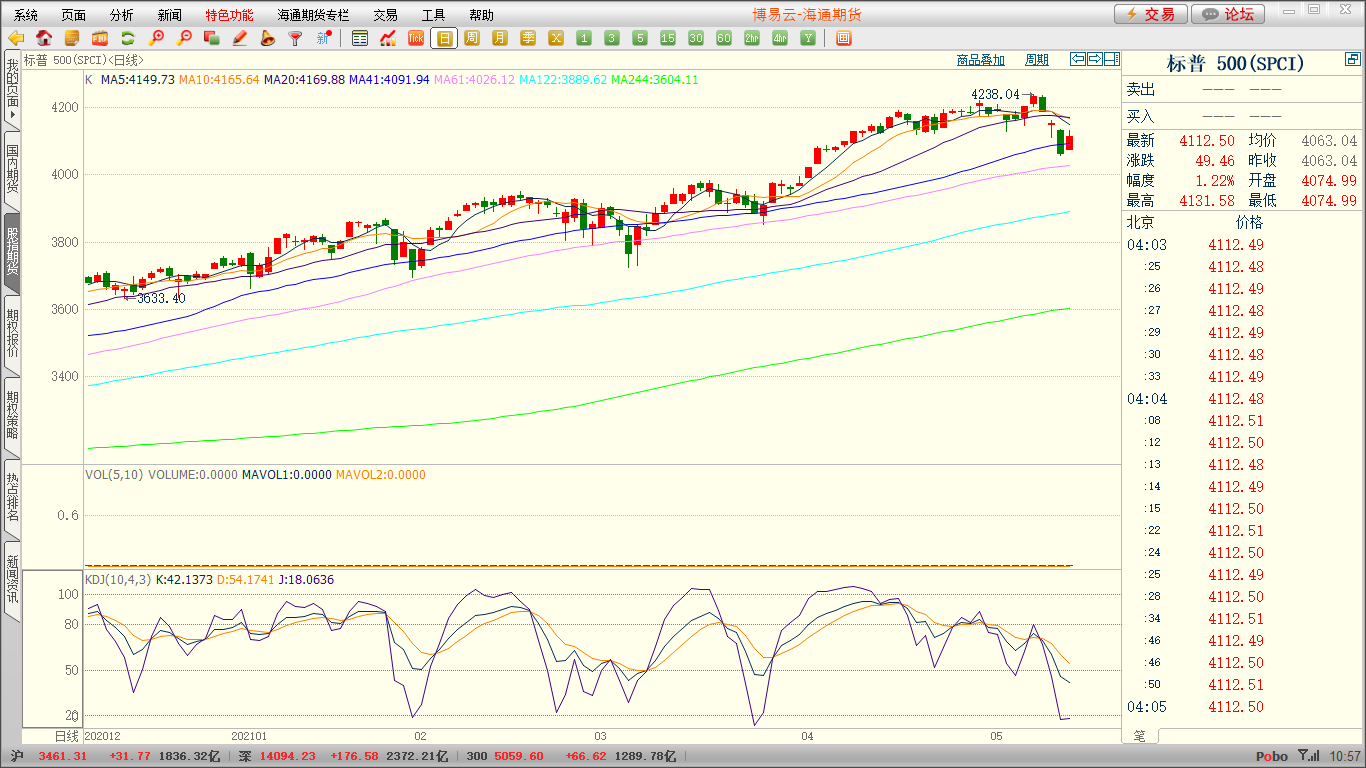Click the MA5:4149.73 label

[138, 79]
